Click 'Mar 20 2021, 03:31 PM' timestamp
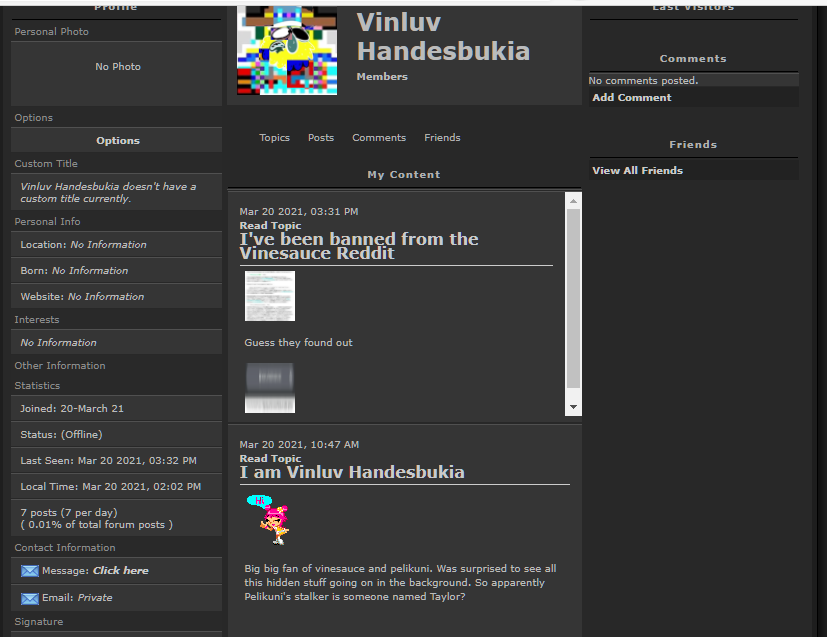 pos(299,211)
